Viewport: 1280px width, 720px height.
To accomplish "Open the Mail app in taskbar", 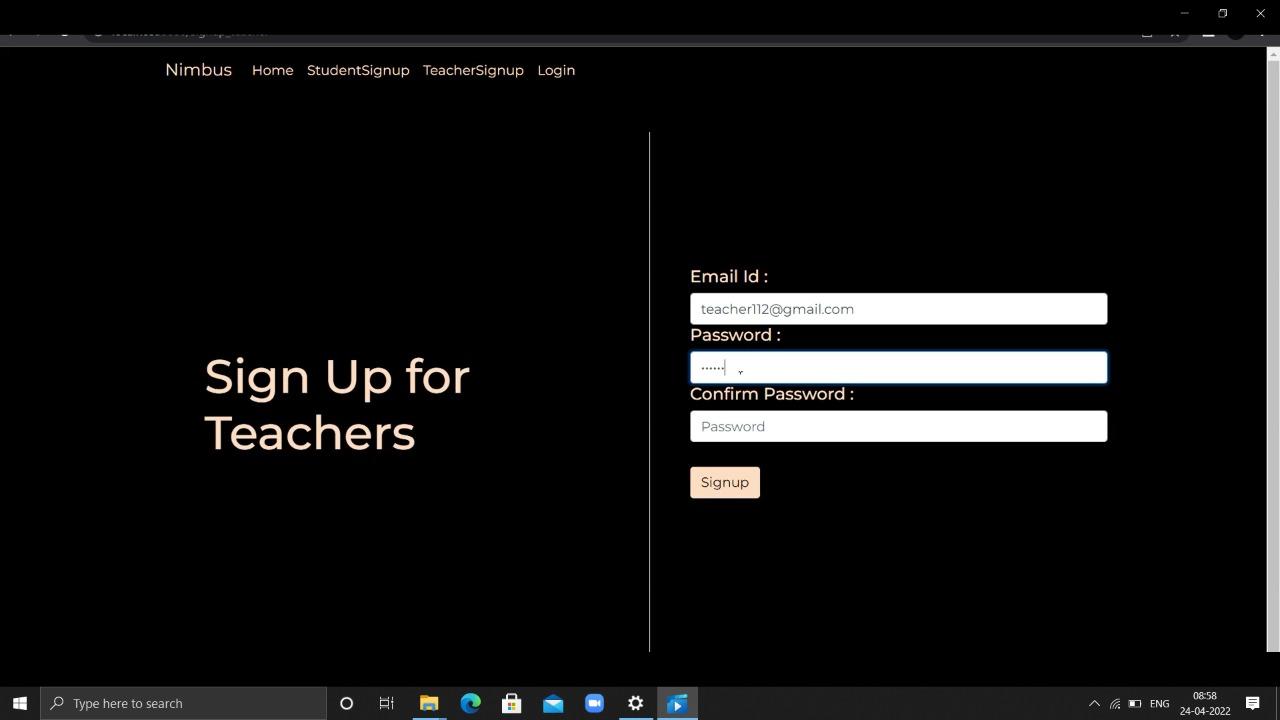I will pyautogui.click(x=553, y=703).
